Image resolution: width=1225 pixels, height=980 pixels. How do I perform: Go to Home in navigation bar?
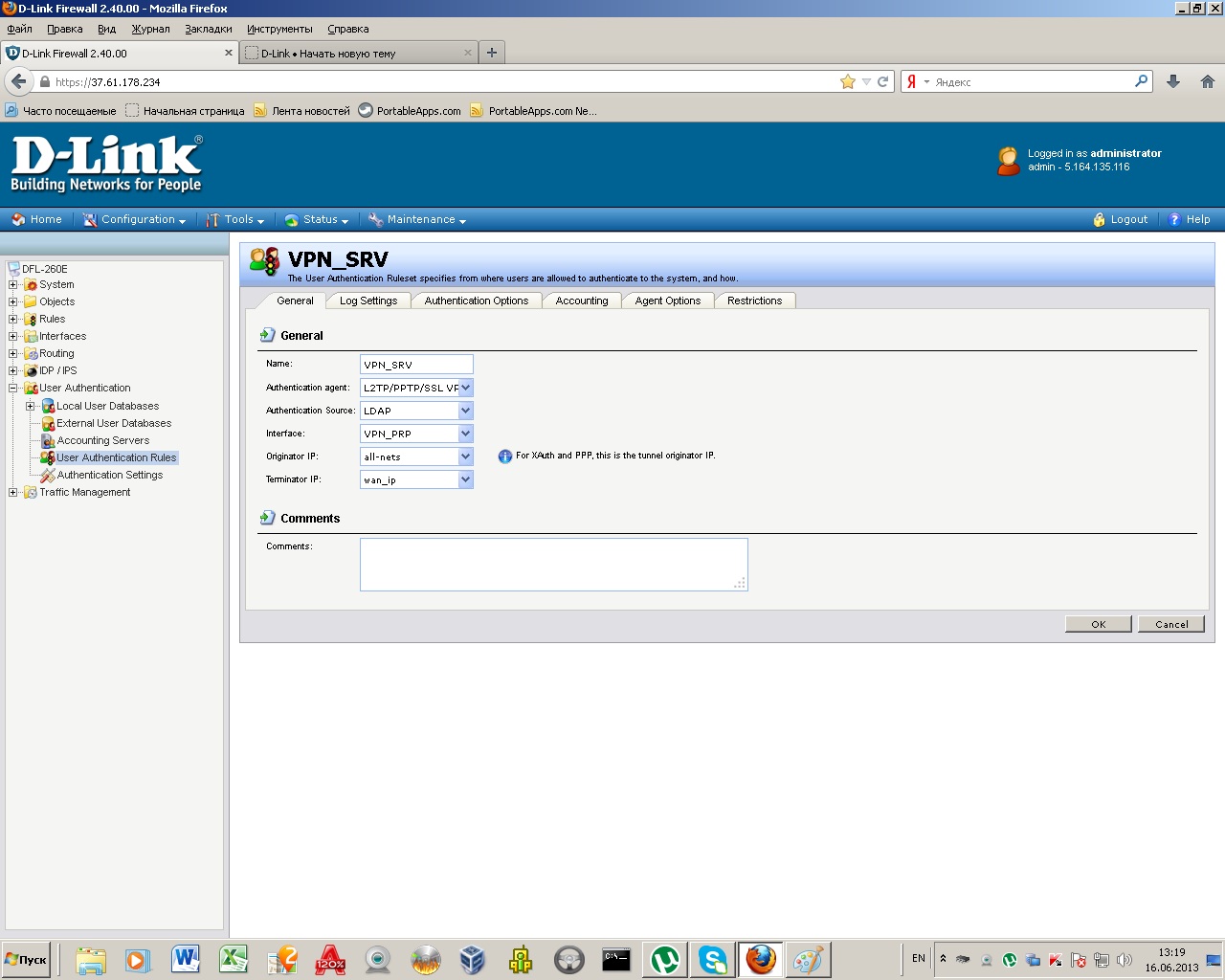point(37,219)
